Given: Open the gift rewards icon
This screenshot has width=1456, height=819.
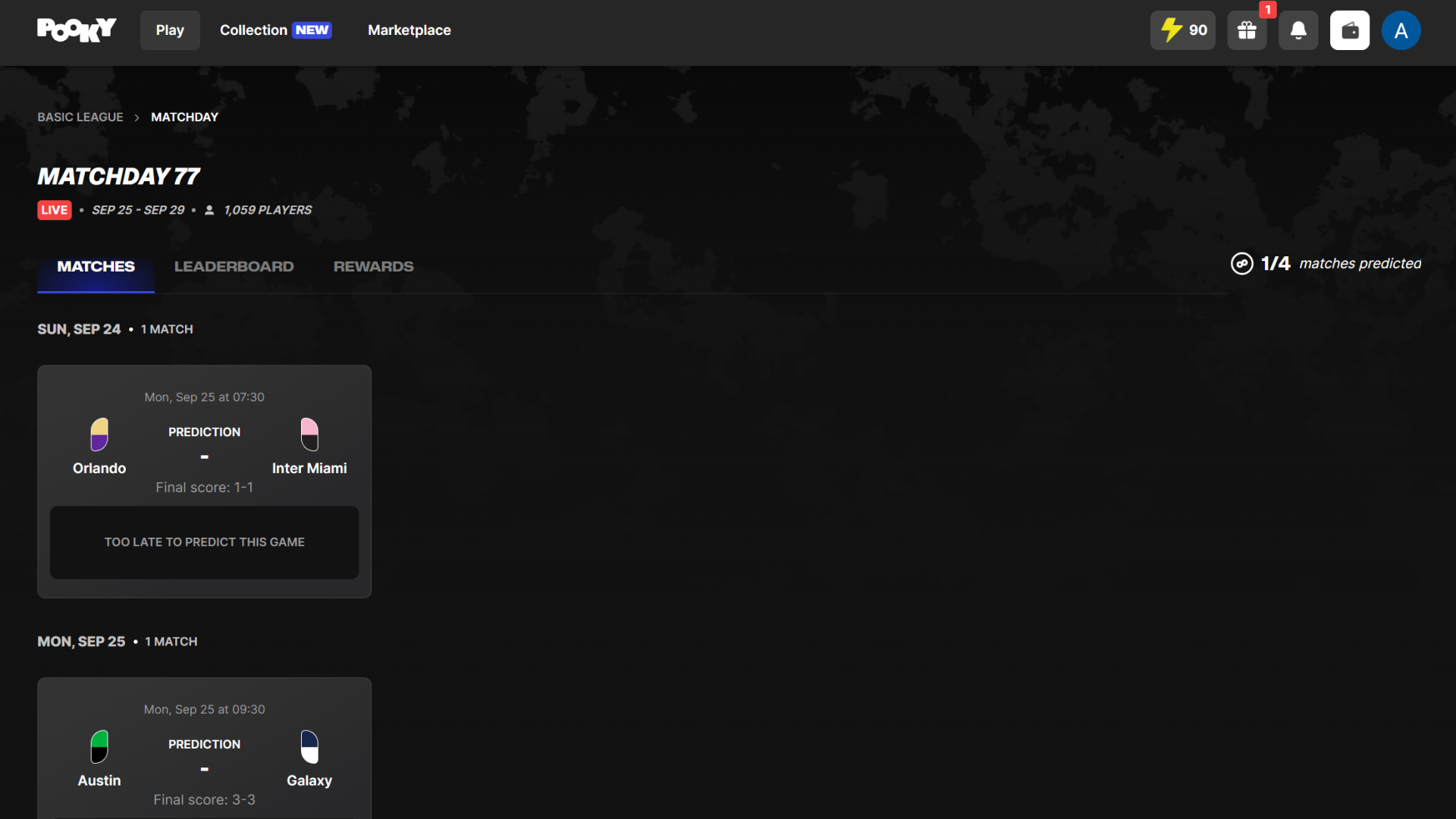Looking at the screenshot, I should pos(1247,30).
